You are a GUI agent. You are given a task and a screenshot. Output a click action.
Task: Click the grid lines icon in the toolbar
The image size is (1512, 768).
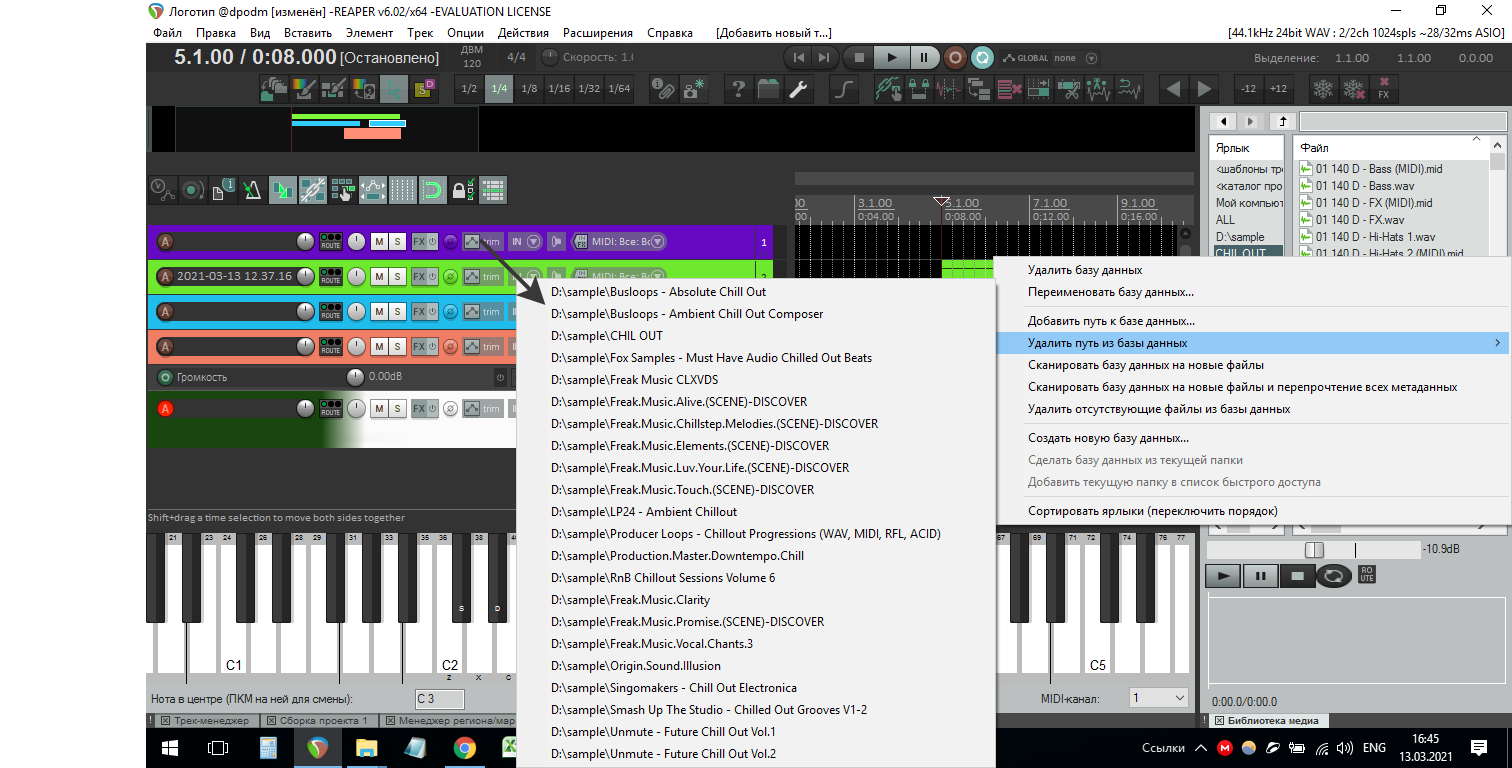tap(402, 189)
